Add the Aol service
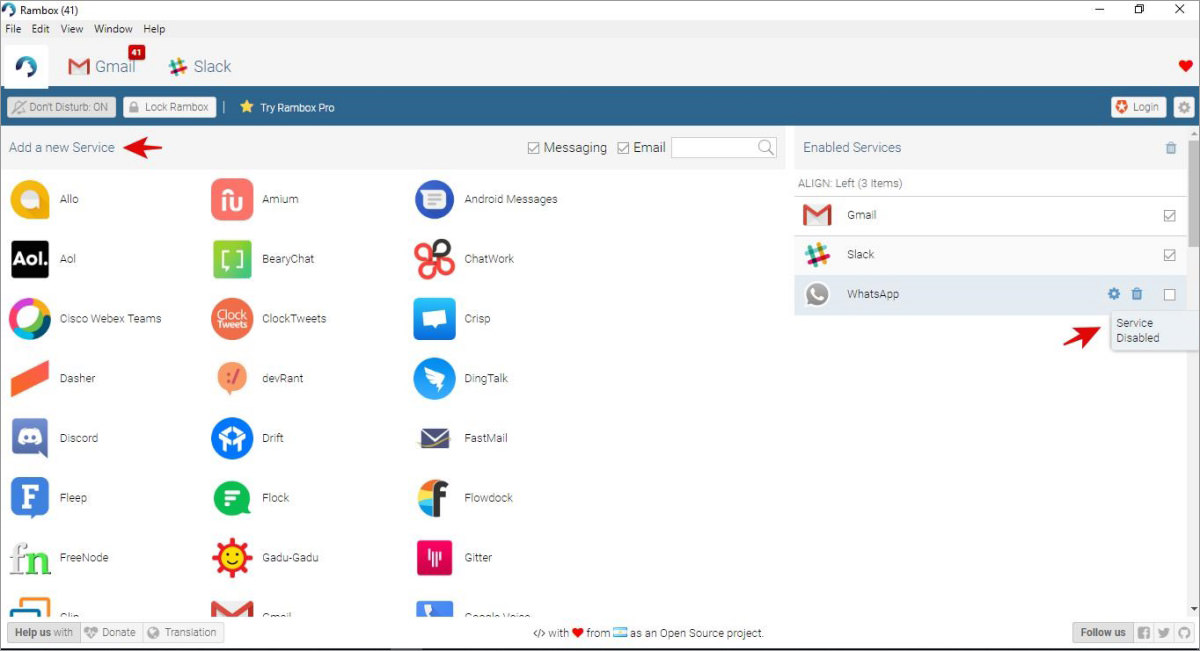 (43, 259)
